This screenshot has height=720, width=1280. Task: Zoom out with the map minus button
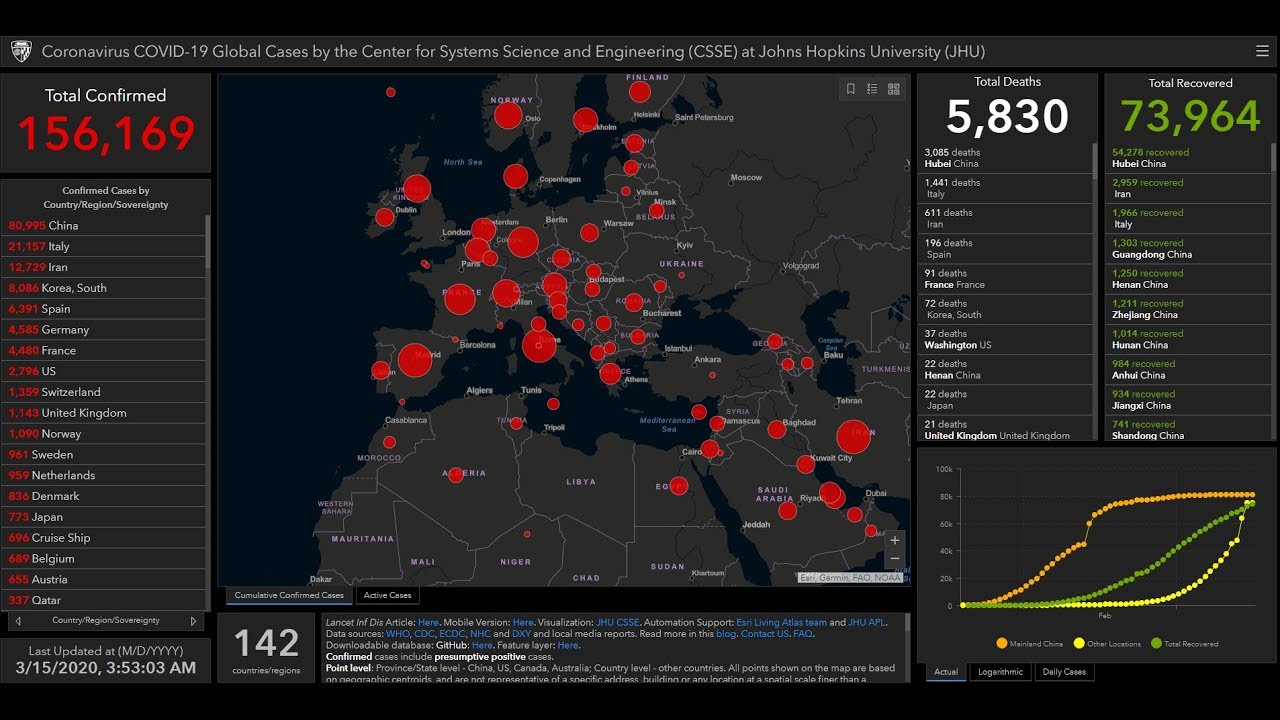click(x=894, y=558)
